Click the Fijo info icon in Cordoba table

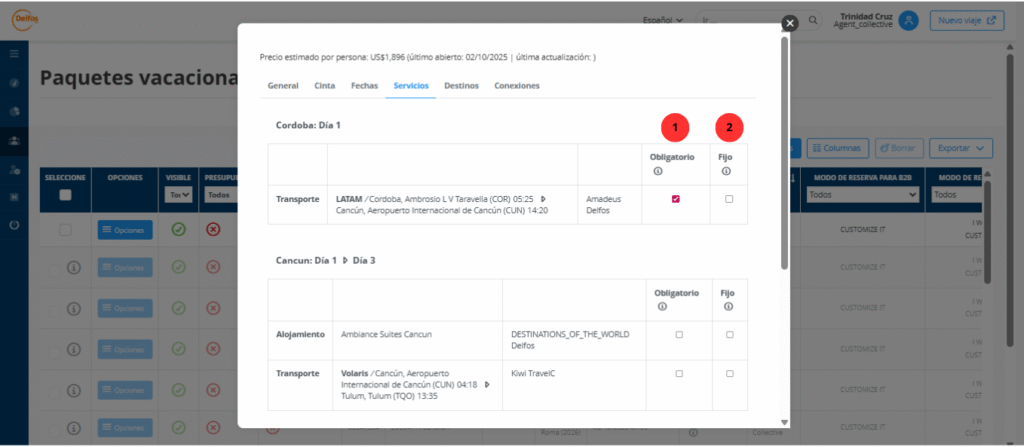[726, 171]
